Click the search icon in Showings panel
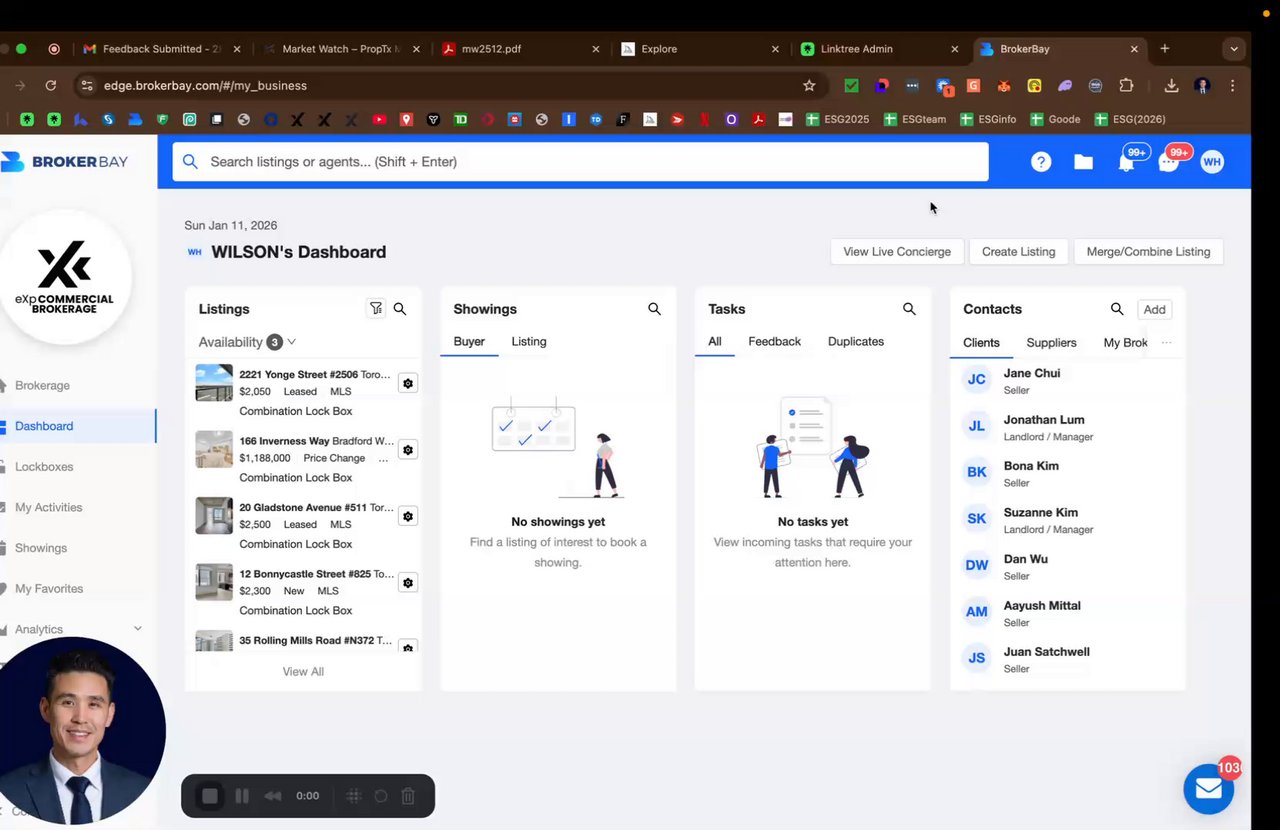This screenshot has width=1280, height=830. pyautogui.click(x=654, y=309)
